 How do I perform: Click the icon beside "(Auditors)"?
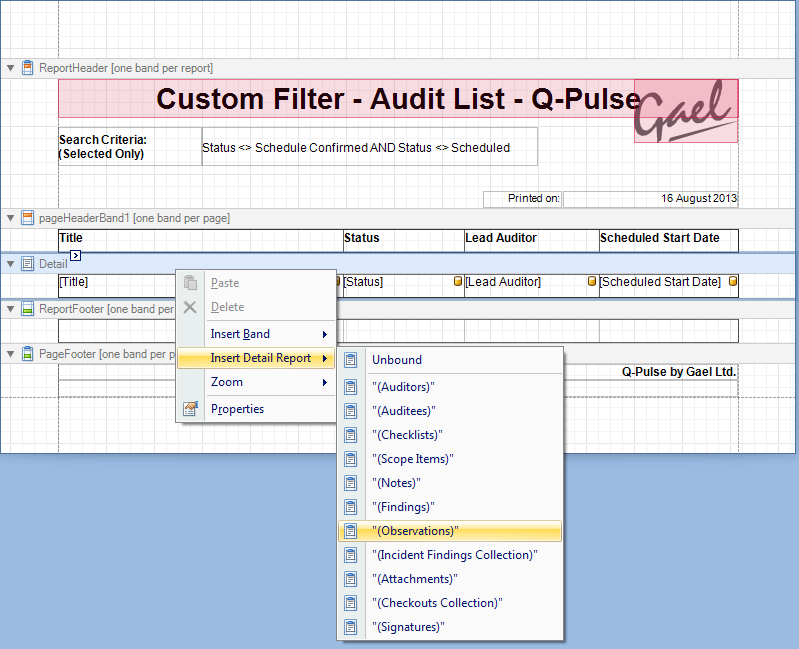coord(351,387)
